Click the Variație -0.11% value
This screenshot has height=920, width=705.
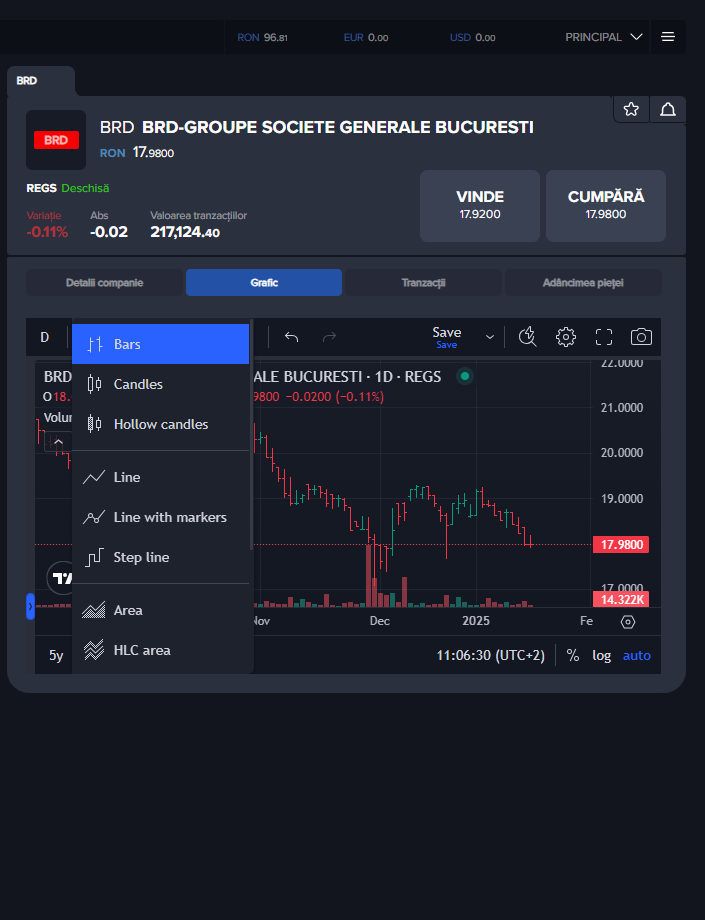47,232
